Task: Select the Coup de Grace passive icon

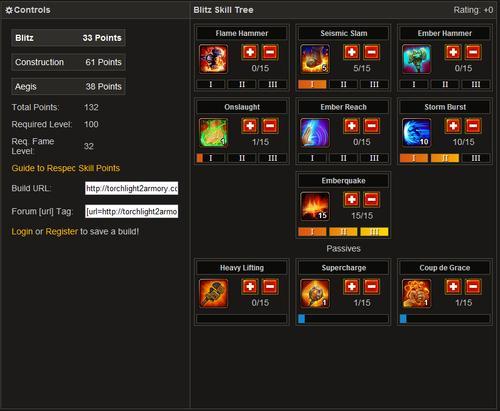Action: (x=417, y=293)
